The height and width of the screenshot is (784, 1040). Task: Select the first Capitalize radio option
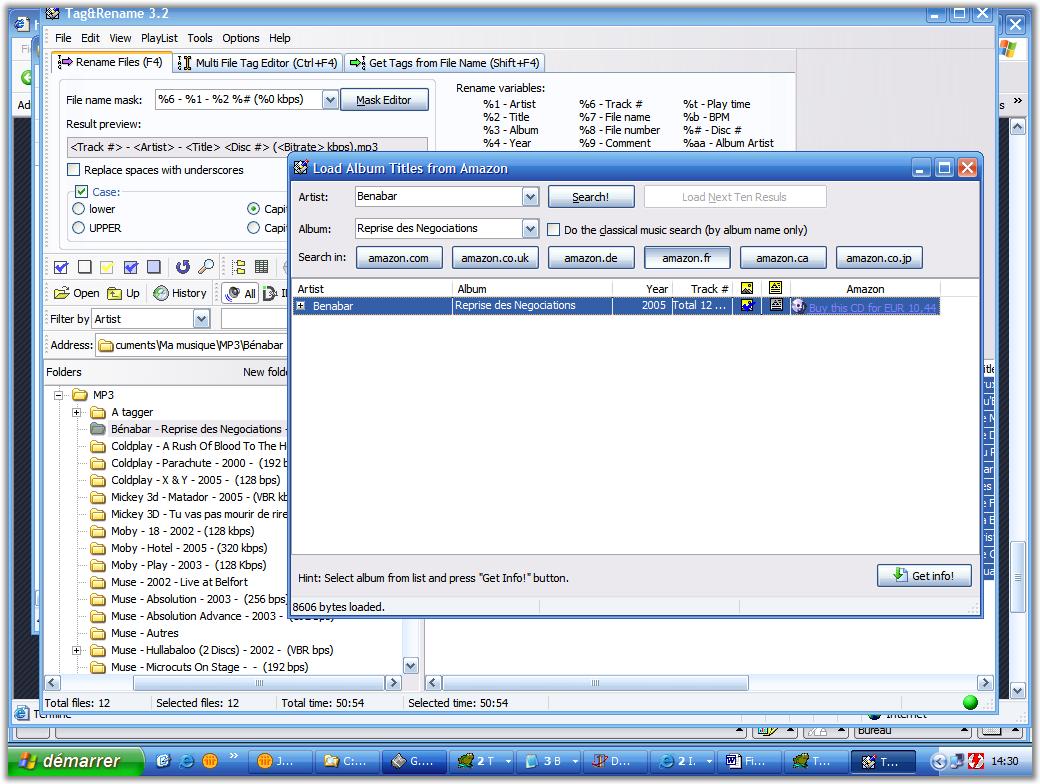coord(253,209)
